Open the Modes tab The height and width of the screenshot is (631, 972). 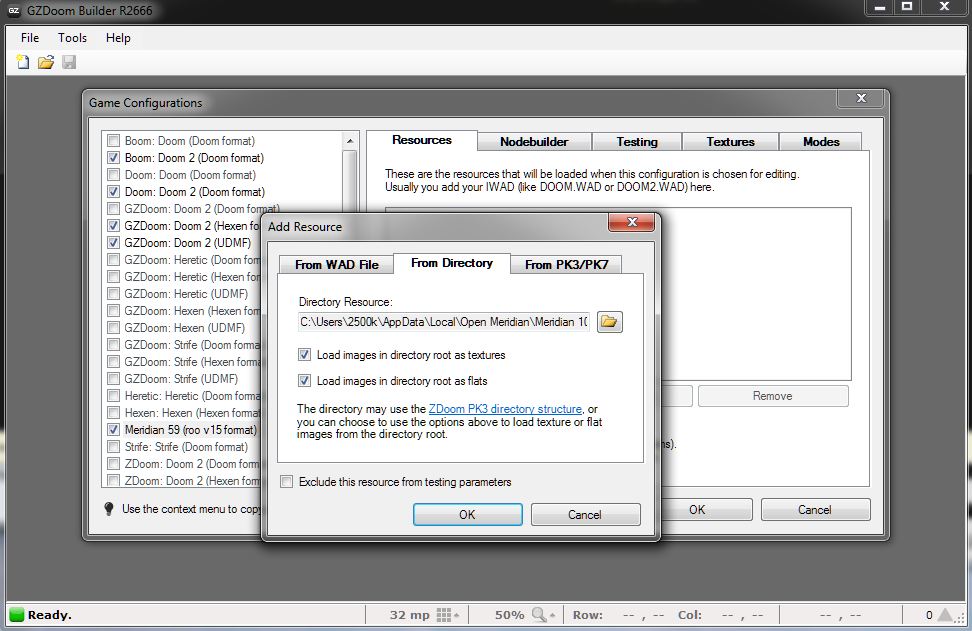[821, 142]
